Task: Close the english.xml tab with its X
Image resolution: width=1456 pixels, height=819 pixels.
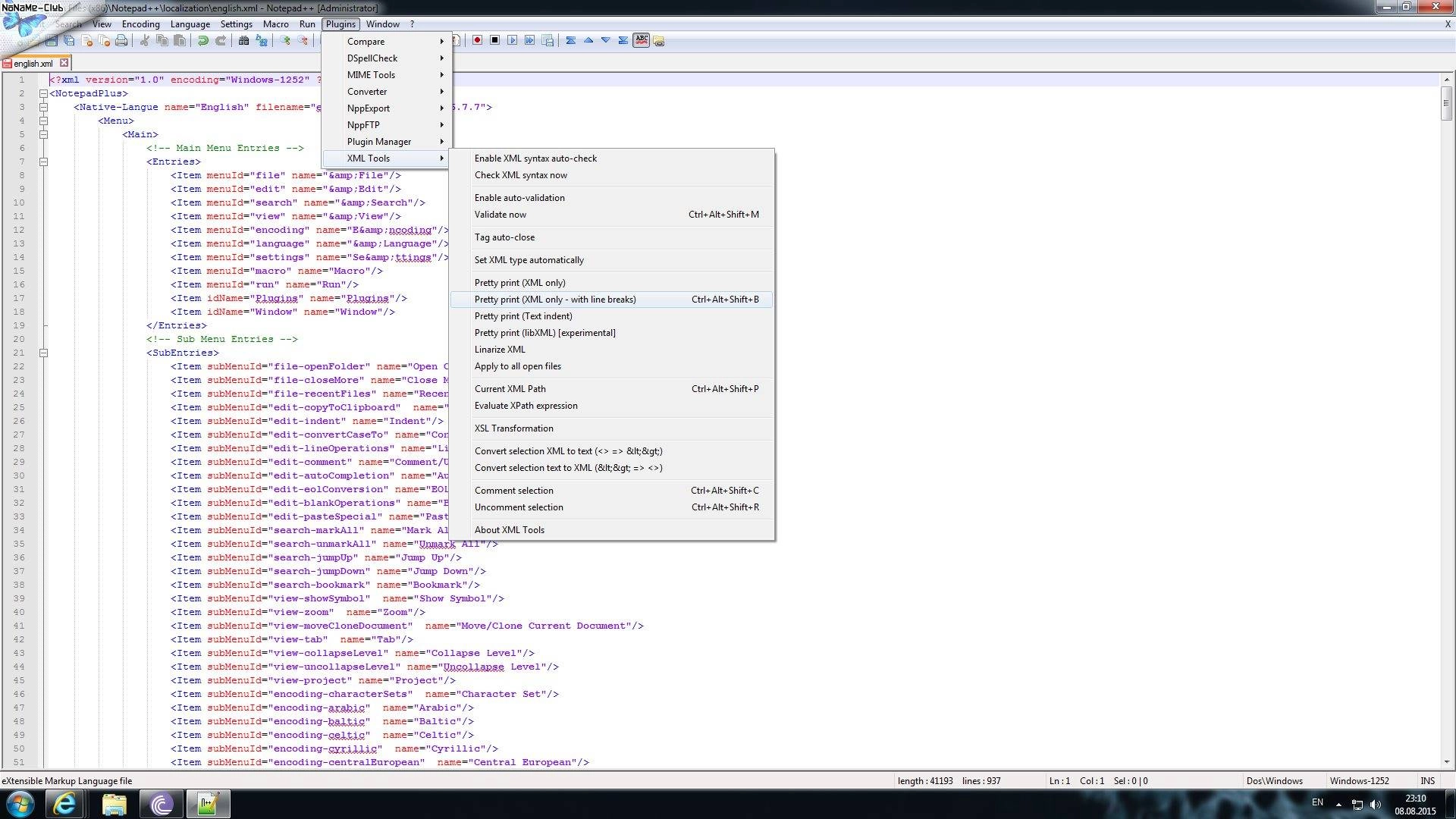Action: 64,63
